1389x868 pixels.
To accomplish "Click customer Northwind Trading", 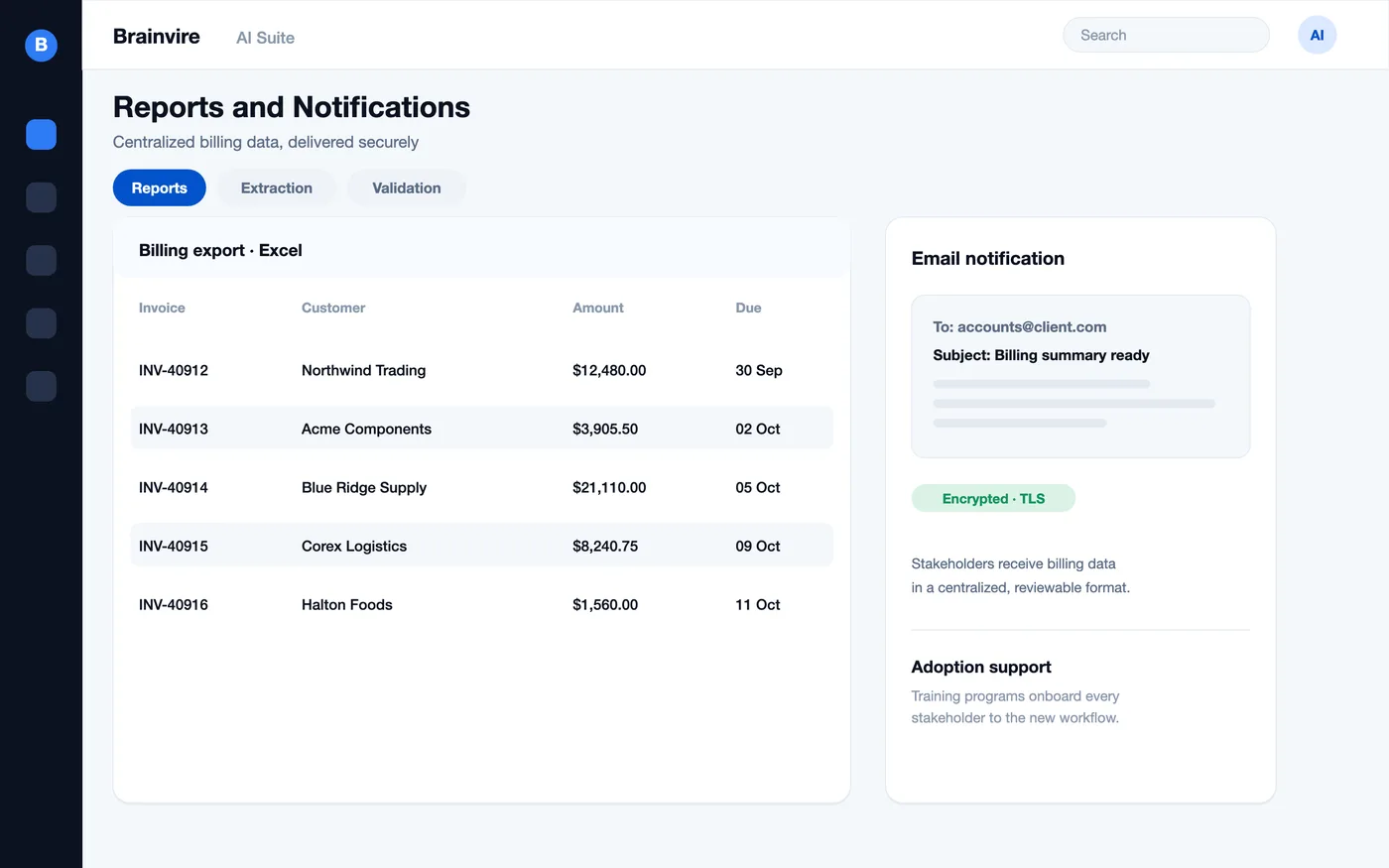I will point(363,370).
